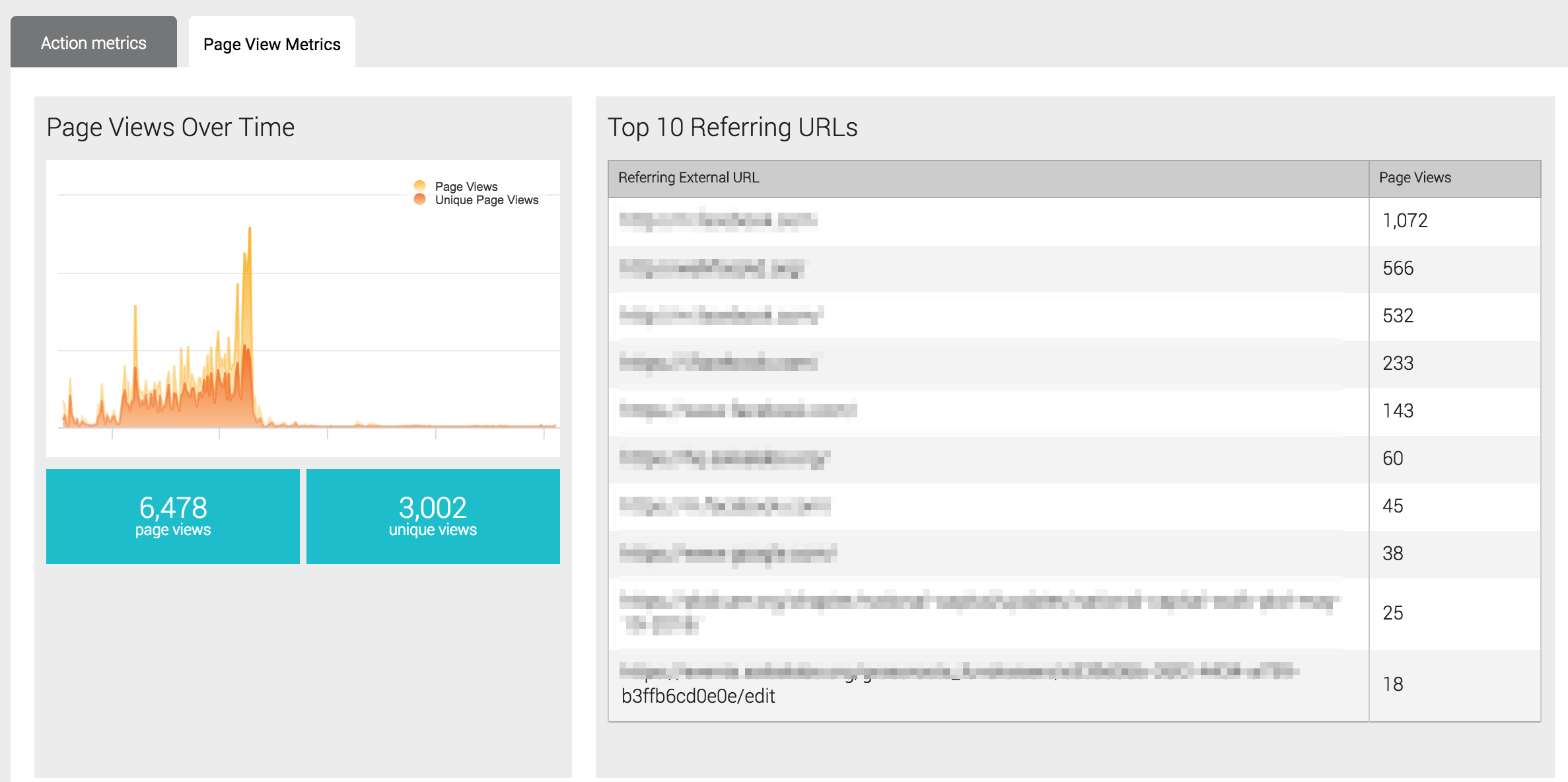Image resolution: width=1568 pixels, height=782 pixels.
Task: Click the 6,478 page views tile
Action: [173, 516]
